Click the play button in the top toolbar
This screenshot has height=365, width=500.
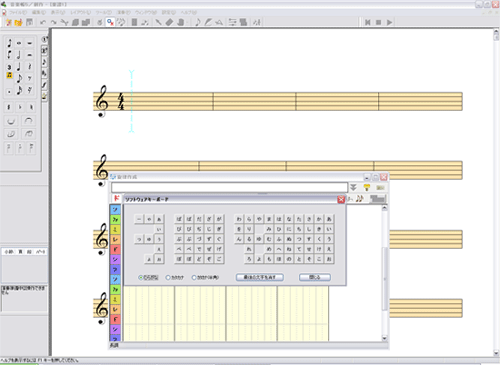(x=389, y=22)
